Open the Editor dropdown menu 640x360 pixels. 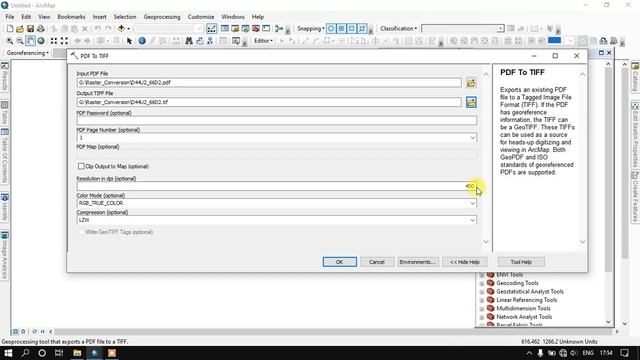[263, 41]
